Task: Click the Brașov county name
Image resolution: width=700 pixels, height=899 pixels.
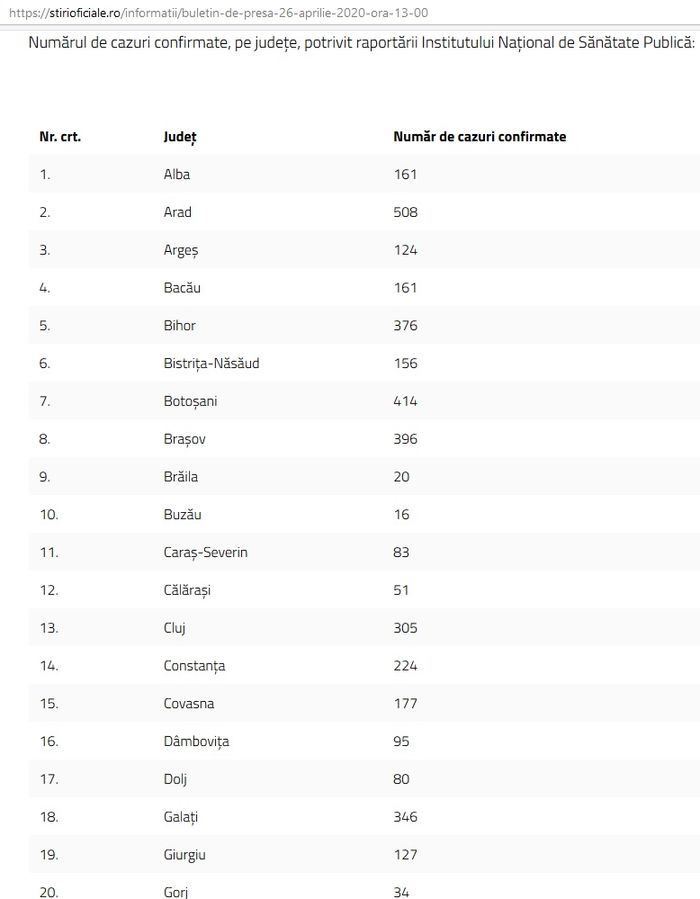Action: click(185, 439)
